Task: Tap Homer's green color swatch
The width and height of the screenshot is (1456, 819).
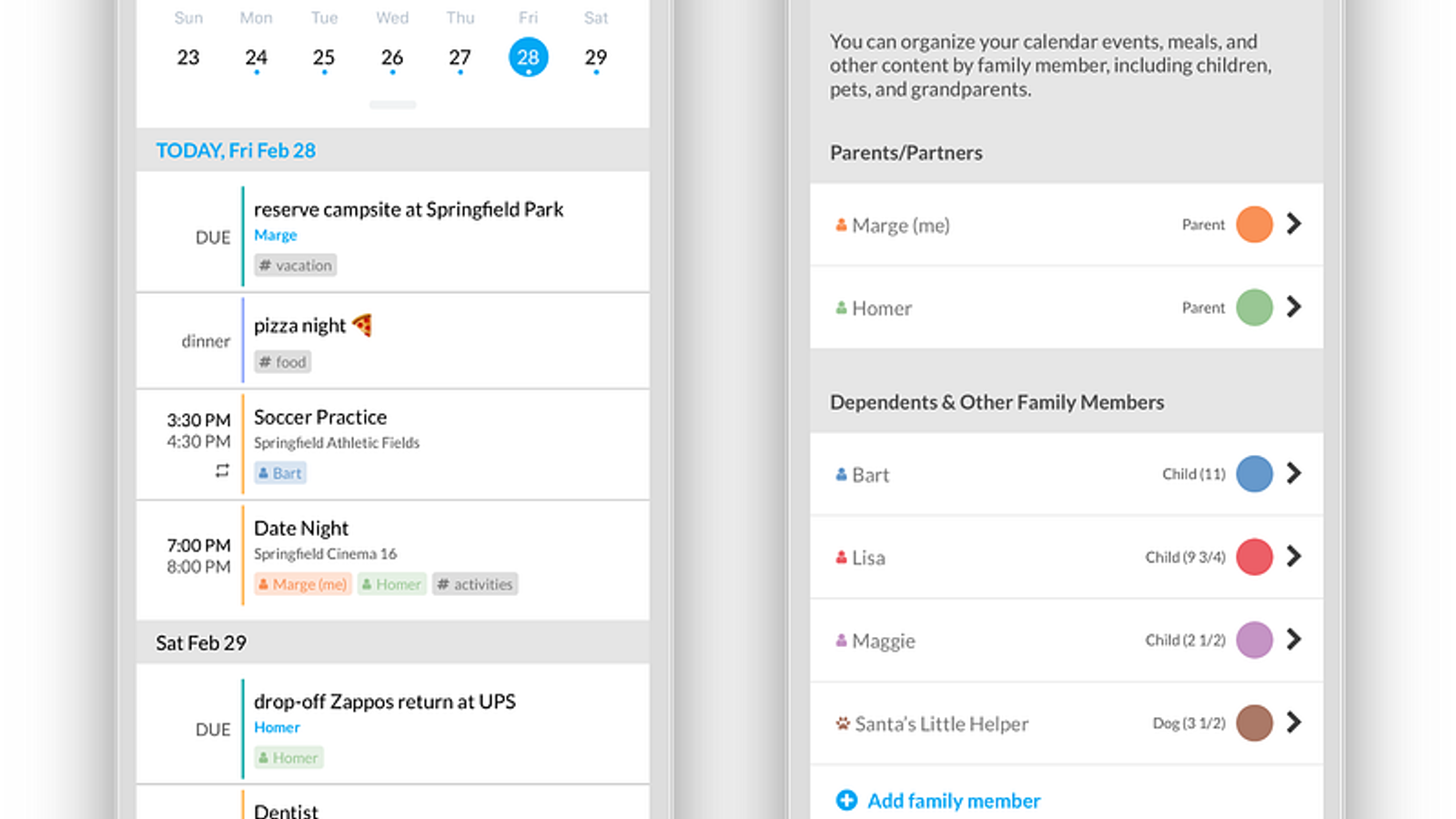Action: tap(1254, 307)
